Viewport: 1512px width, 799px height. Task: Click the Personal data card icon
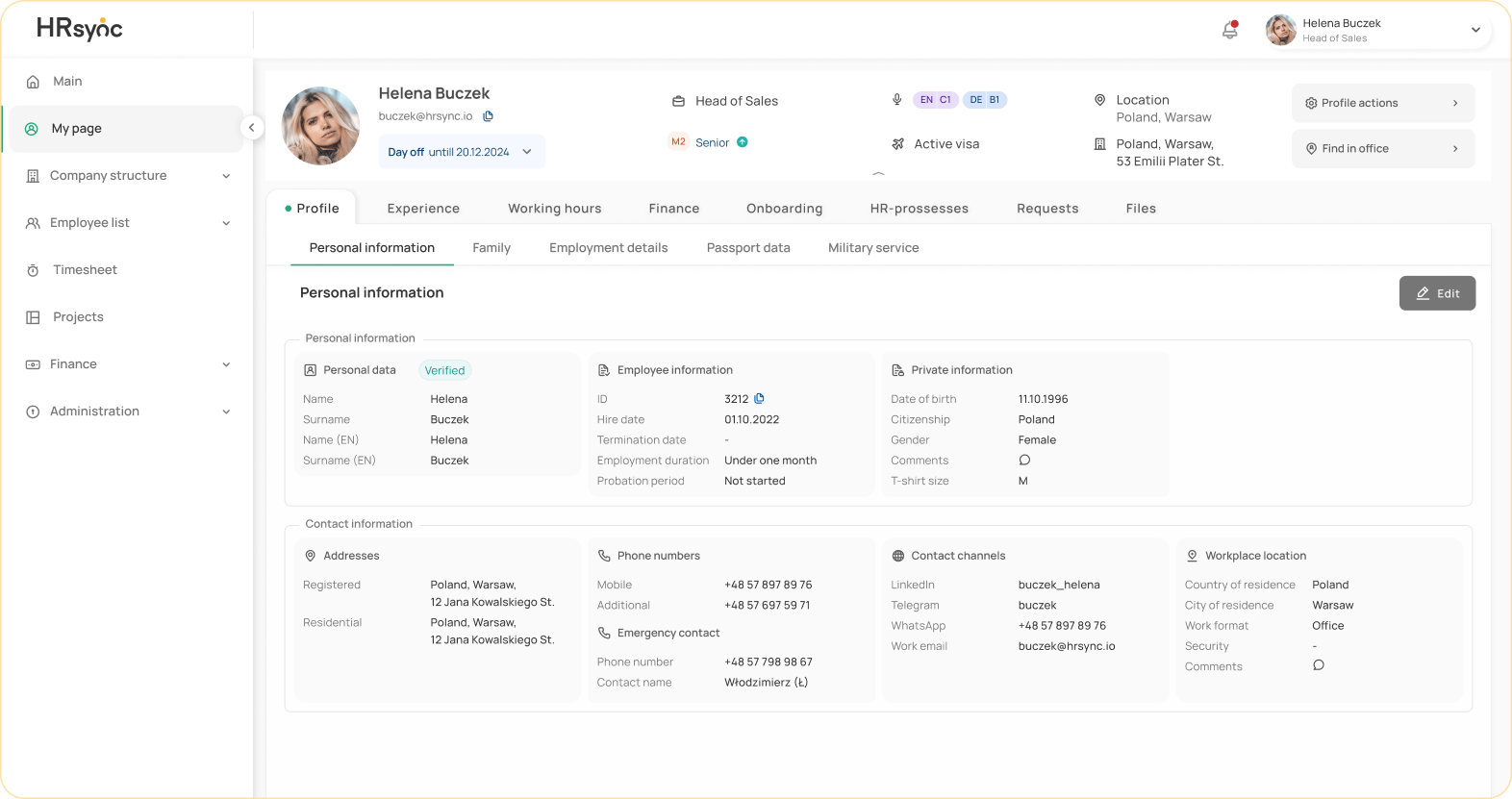click(311, 370)
